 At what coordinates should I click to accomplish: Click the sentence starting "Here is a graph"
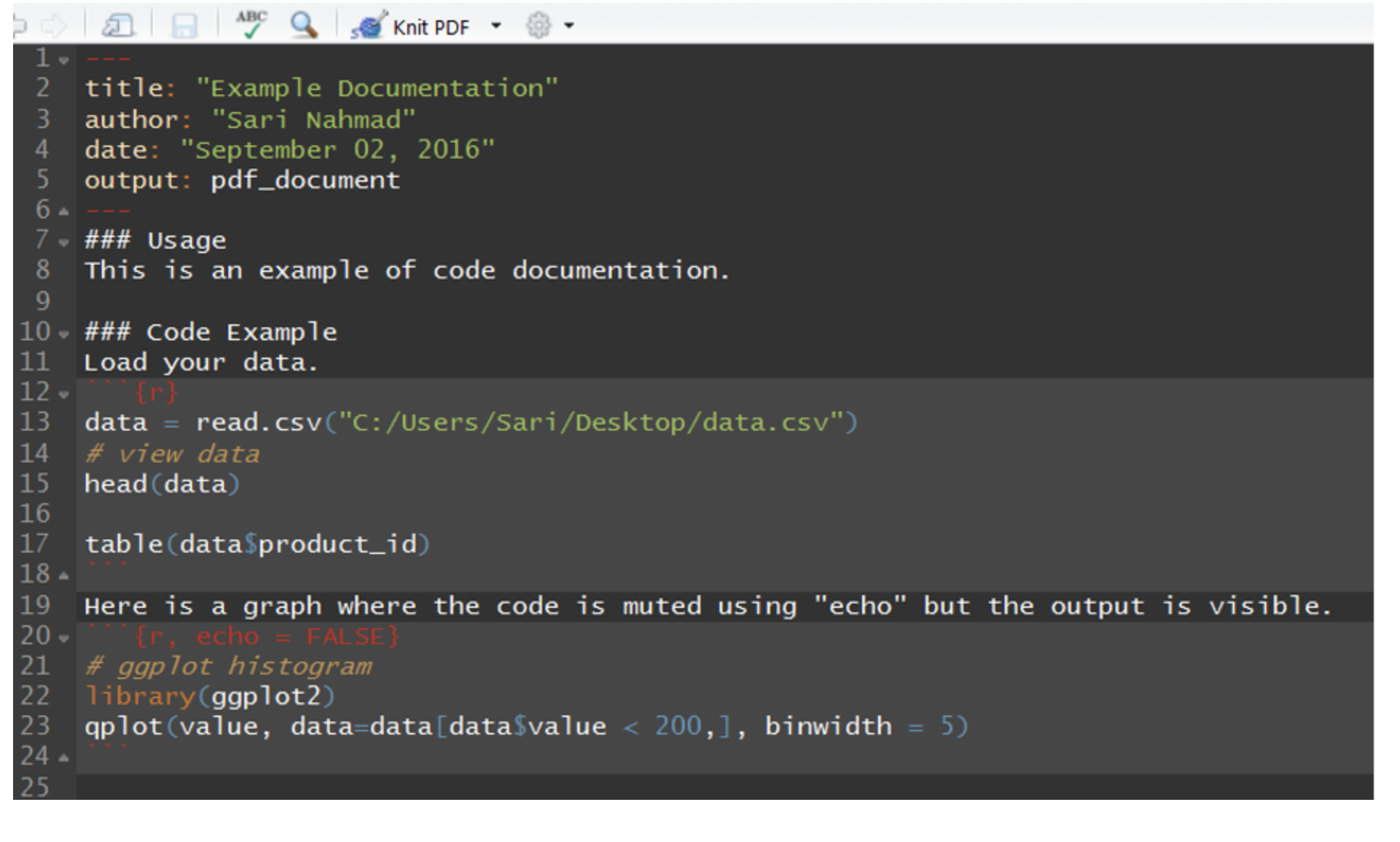[x=708, y=606]
